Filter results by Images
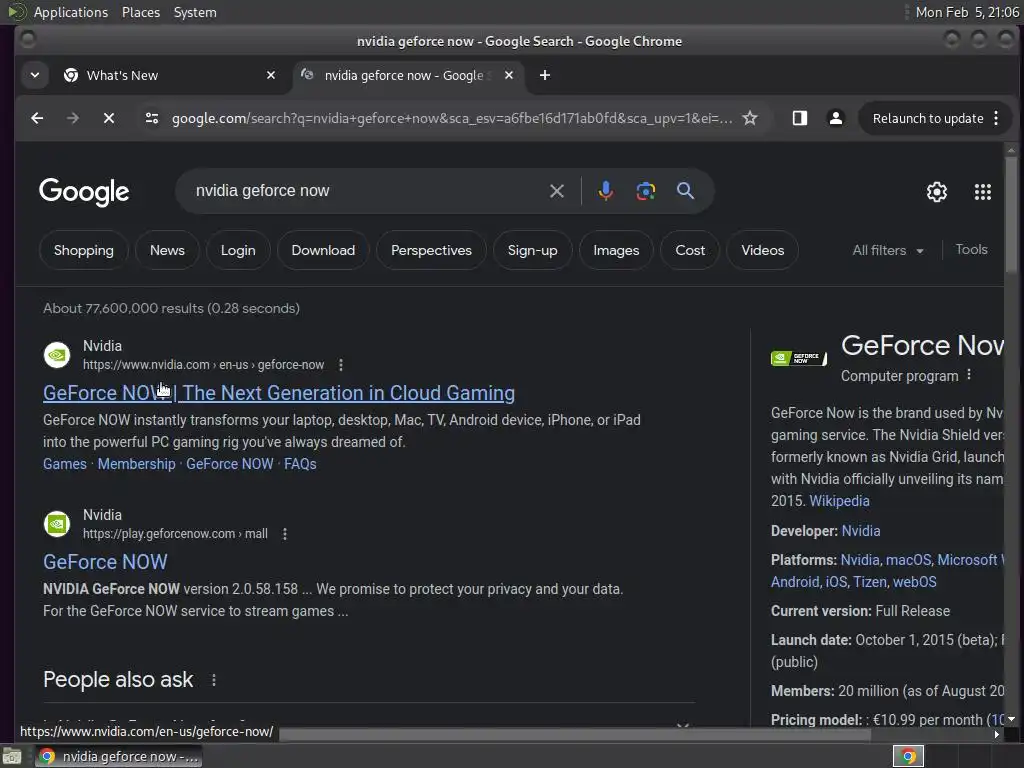 616,250
